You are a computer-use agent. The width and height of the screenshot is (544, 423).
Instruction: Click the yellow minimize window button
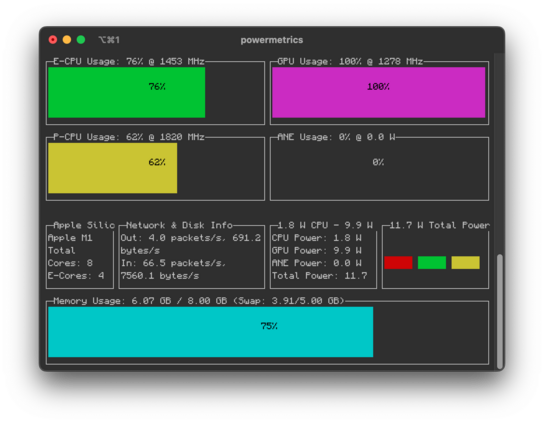click(x=67, y=40)
